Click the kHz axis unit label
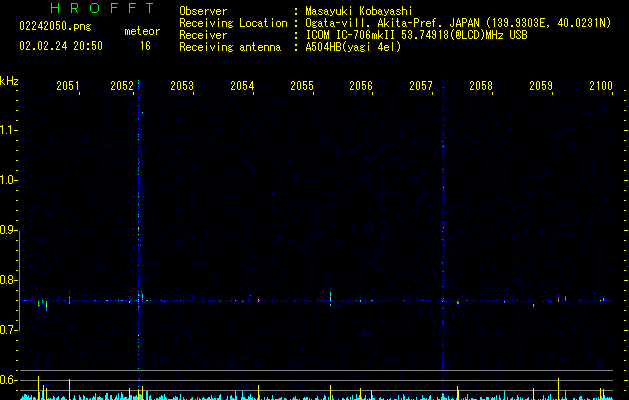Screen dimensions: 629x400 point(9,81)
